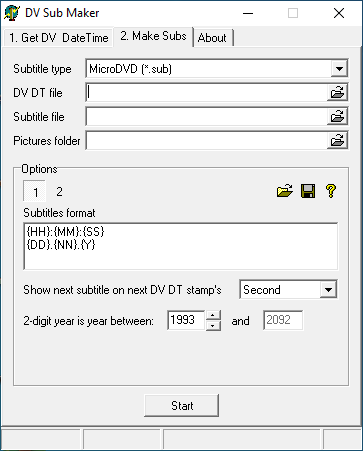Browse for DV DT file
The height and width of the screenshot is (451, 363).
tap(337, 92)
